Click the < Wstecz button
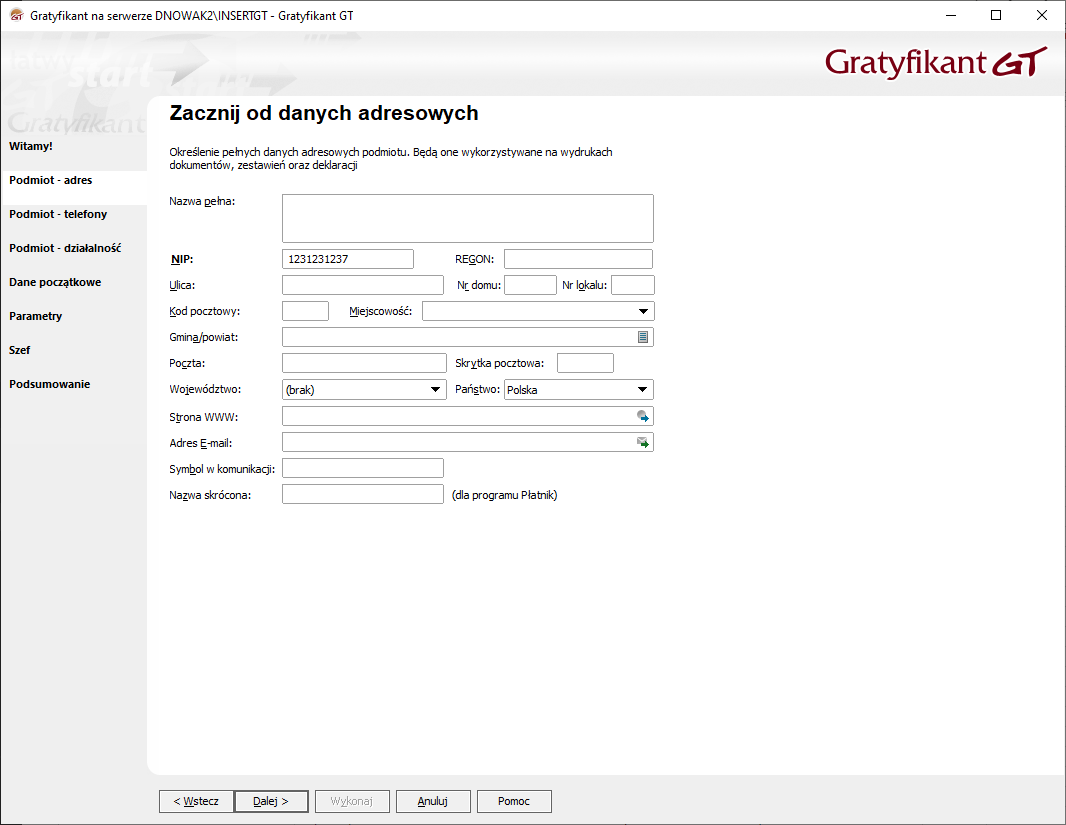The height and width of the screenshot is (825, 1066). pos(196,801)
